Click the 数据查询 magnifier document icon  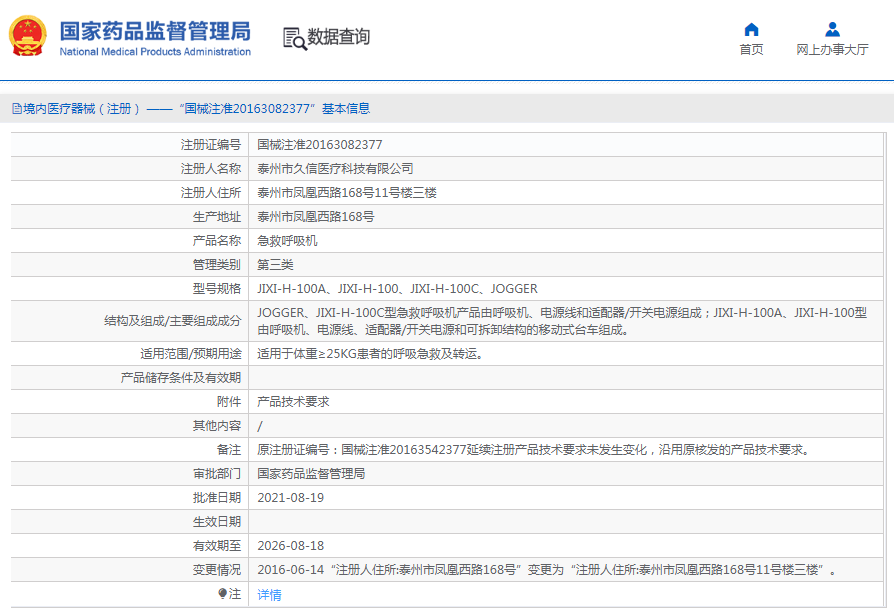coord(294,38)
